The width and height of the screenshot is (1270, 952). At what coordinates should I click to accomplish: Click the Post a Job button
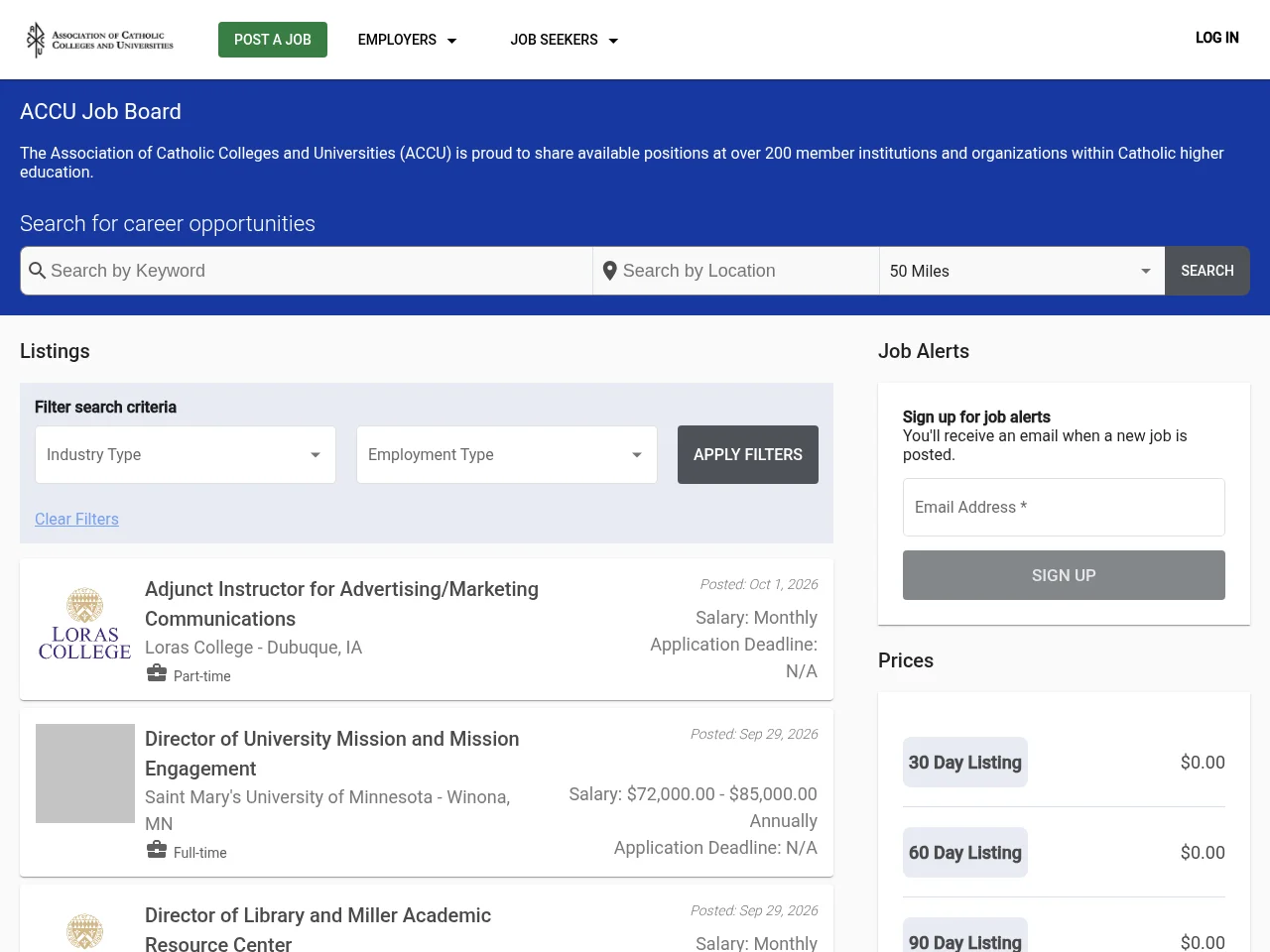(x=273, y=40)
